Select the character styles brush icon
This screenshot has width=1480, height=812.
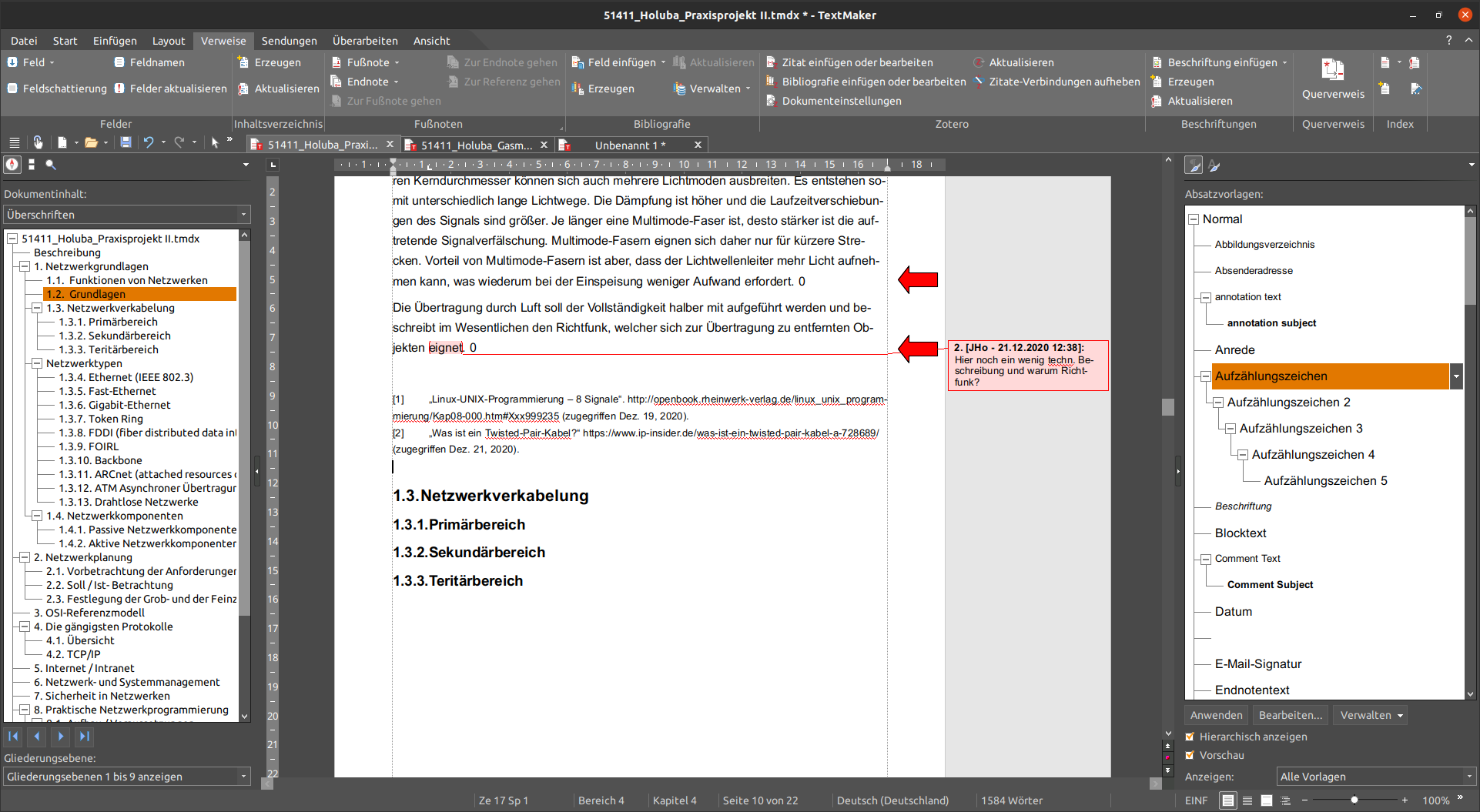[x=1214, y=165]
